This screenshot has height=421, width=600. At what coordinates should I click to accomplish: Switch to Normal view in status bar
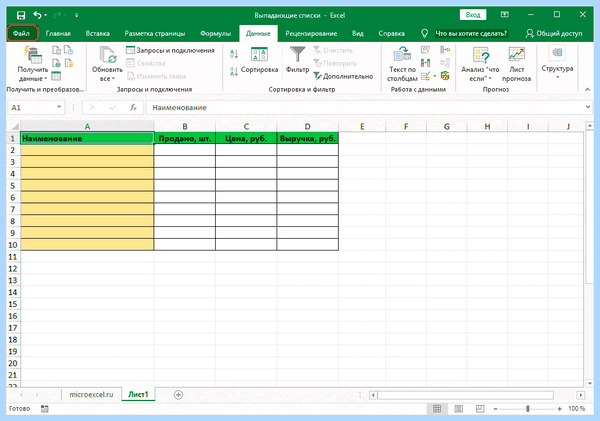pyautogui.click(x=437, y=409)
